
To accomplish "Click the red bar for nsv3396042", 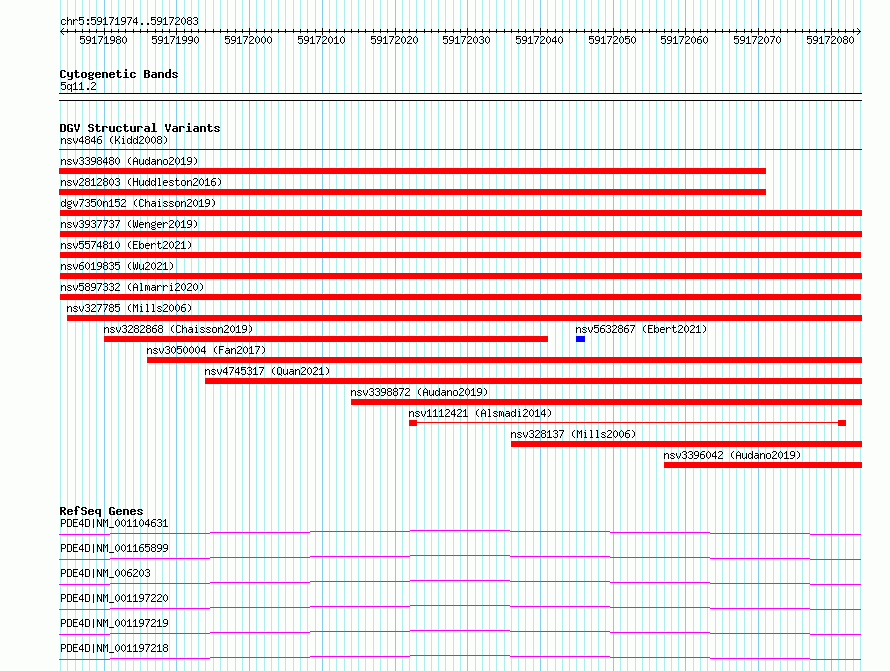I will point(763,465).
